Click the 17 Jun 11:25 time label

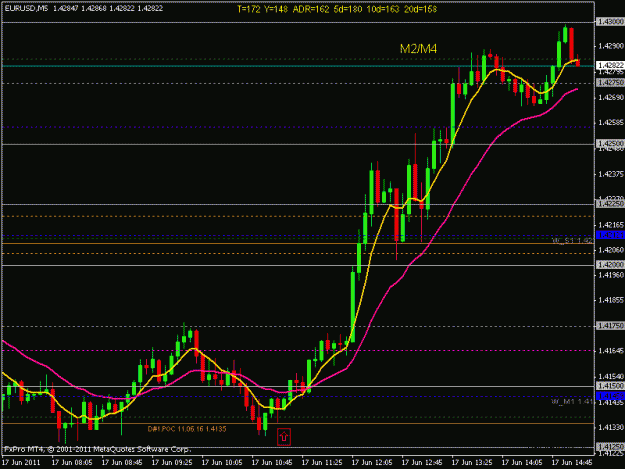pyautogui.click(x=322, y=462)
